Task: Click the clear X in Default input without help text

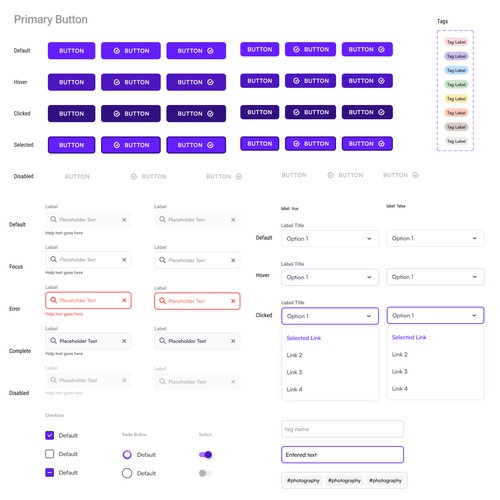Action: 233,220
